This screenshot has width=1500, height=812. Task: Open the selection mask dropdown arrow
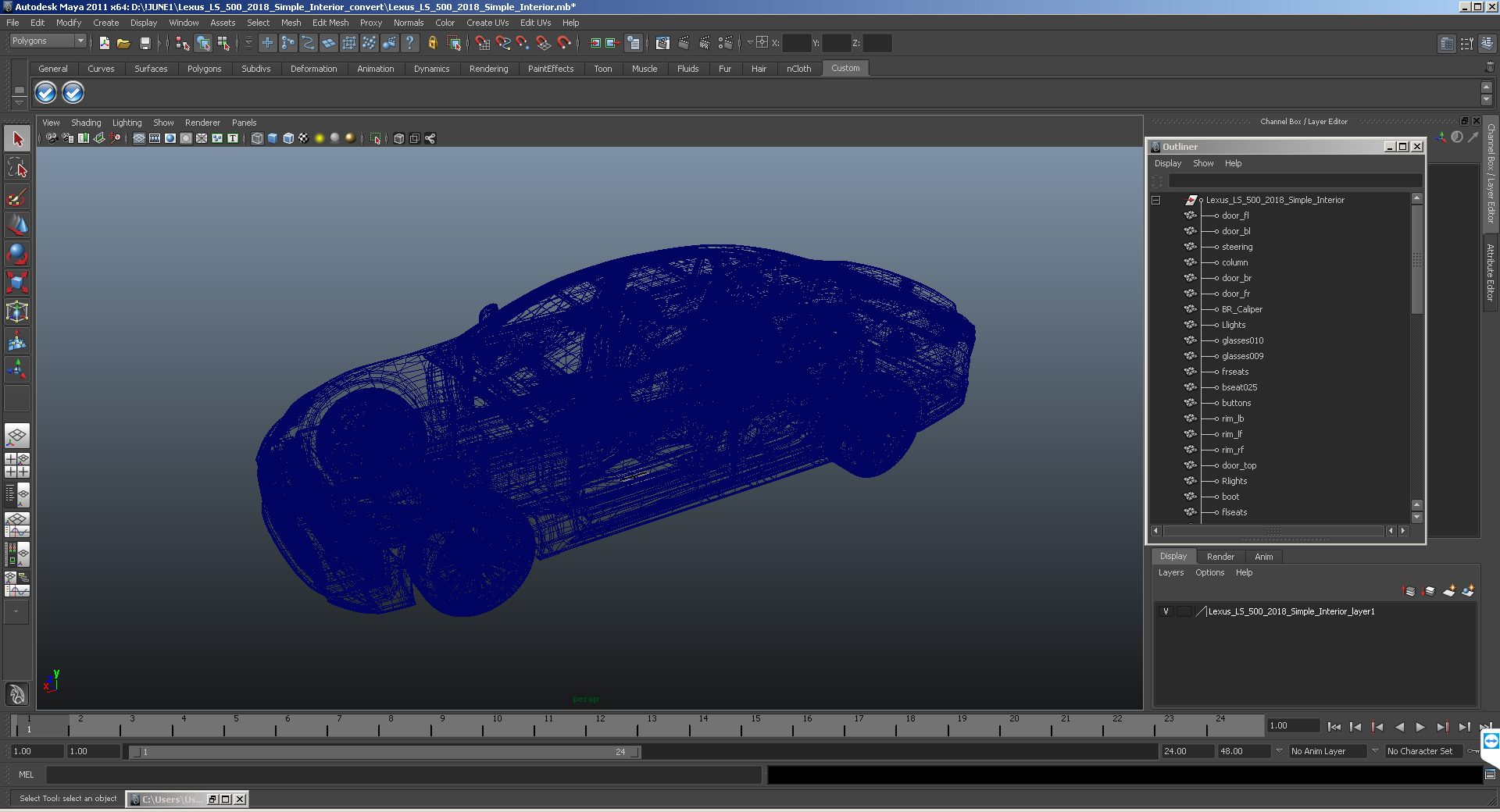[249, 43]
